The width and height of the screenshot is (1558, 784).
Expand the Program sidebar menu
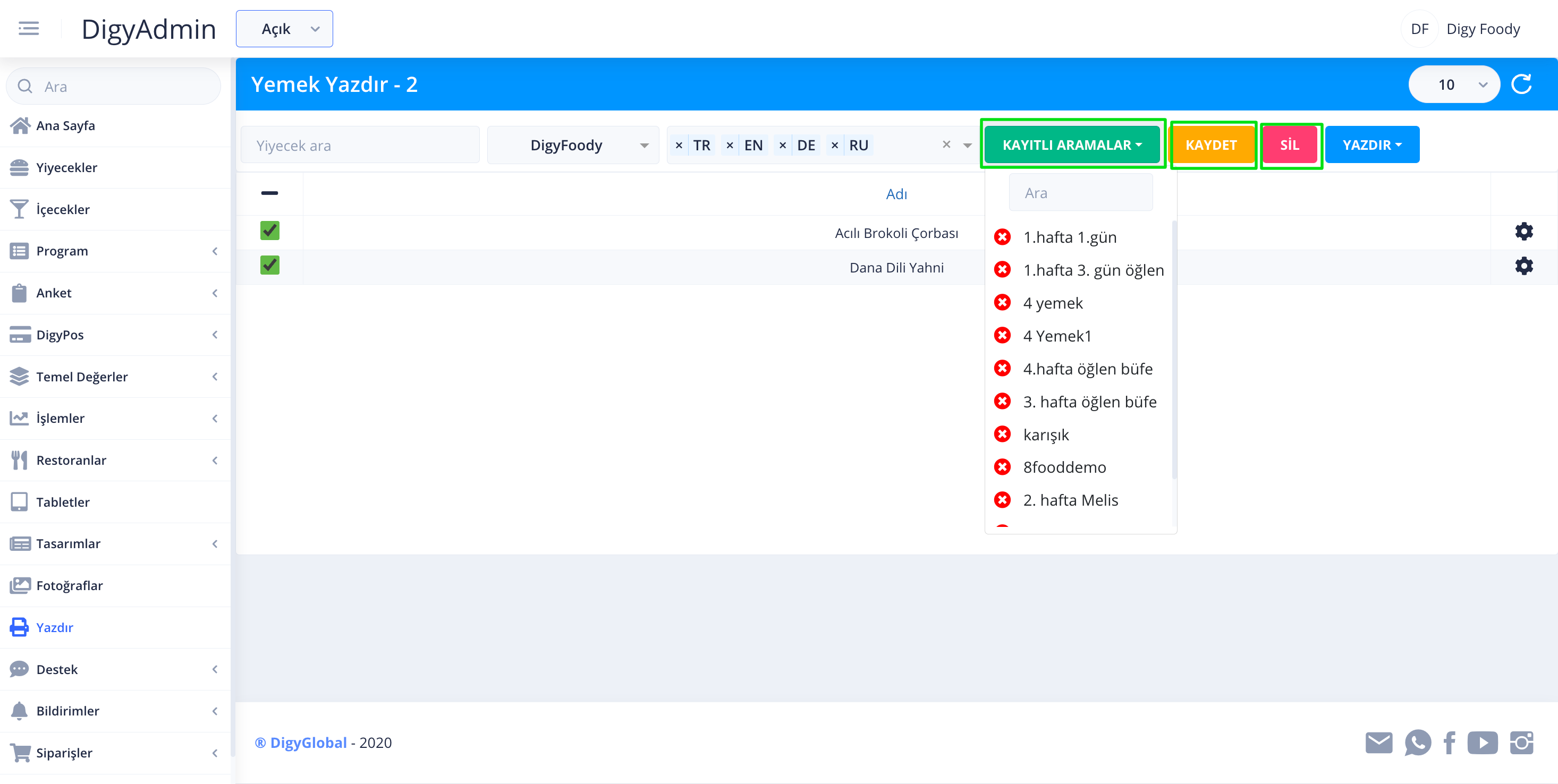coord(115,251)
